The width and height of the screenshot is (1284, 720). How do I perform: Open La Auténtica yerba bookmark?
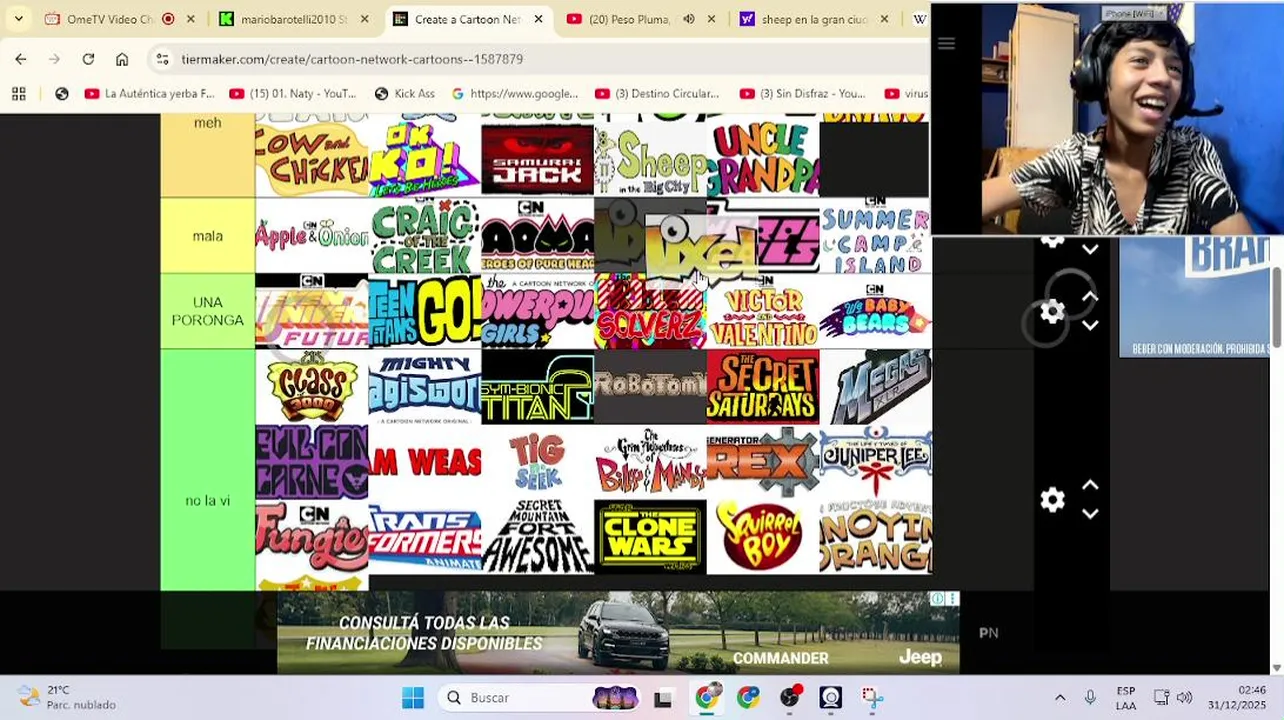click(149, 94)
